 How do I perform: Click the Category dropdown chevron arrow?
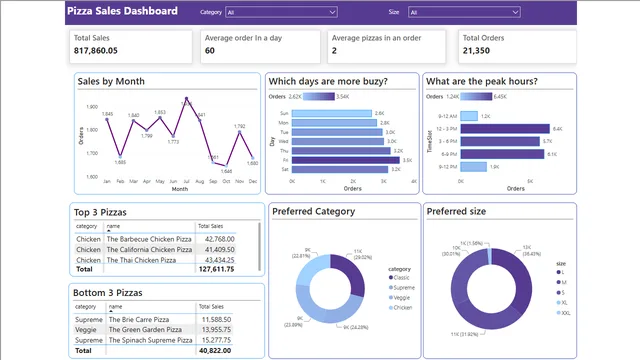click(332, 12)
